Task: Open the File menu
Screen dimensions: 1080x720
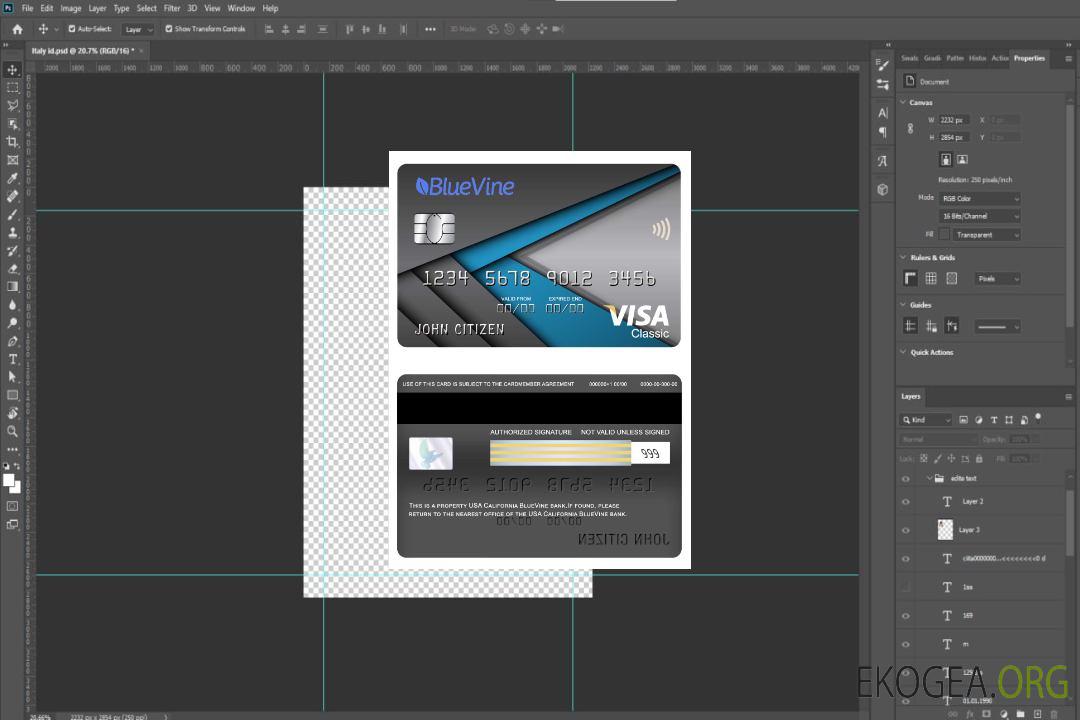Action: pyautogui.click(x=28, y=8)
